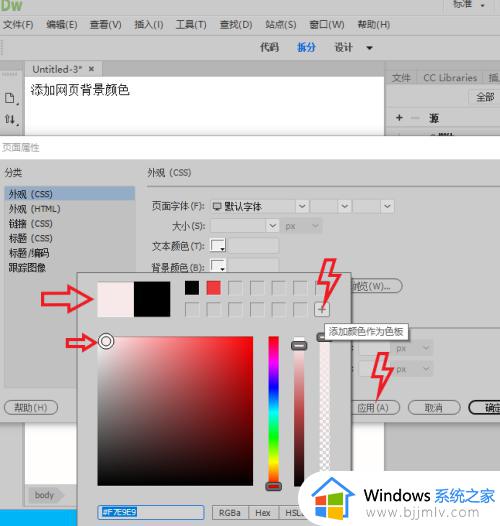Click the 文本颜色 hex value field
The height and width of the screenshot is (526, 500).
pos(254,246)
